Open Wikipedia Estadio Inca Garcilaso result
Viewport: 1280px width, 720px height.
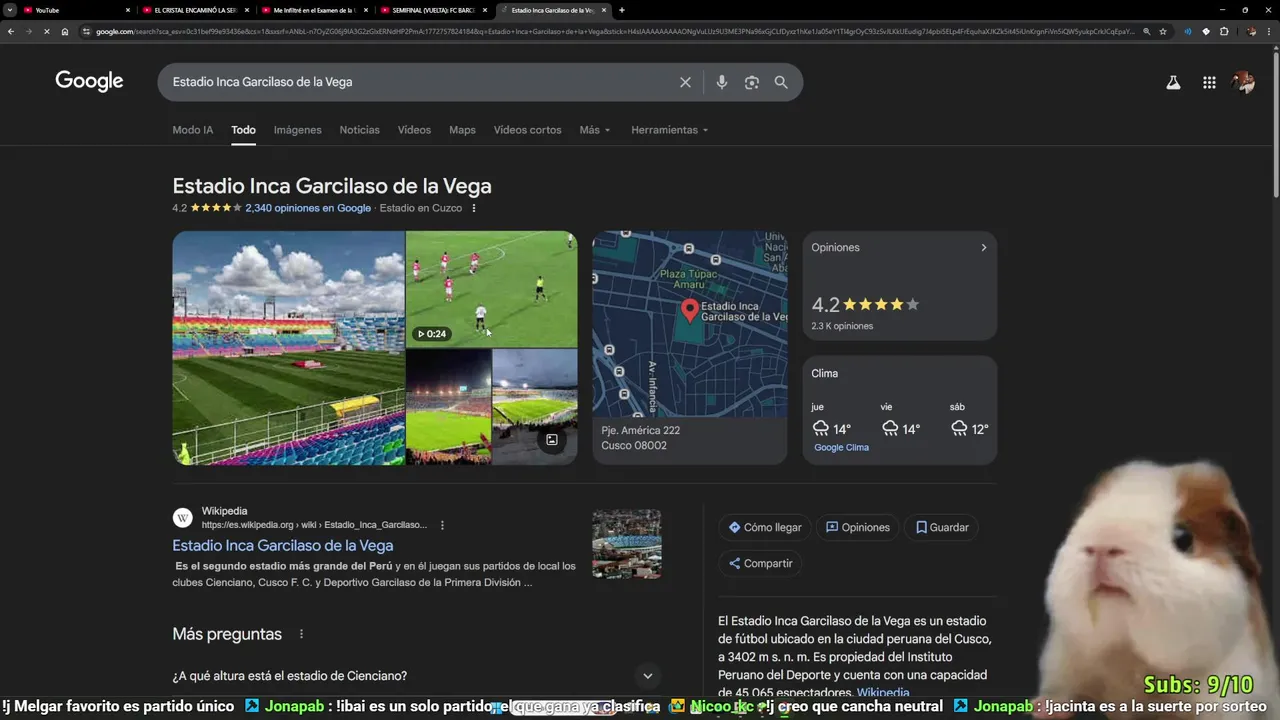tap(283, 545)
